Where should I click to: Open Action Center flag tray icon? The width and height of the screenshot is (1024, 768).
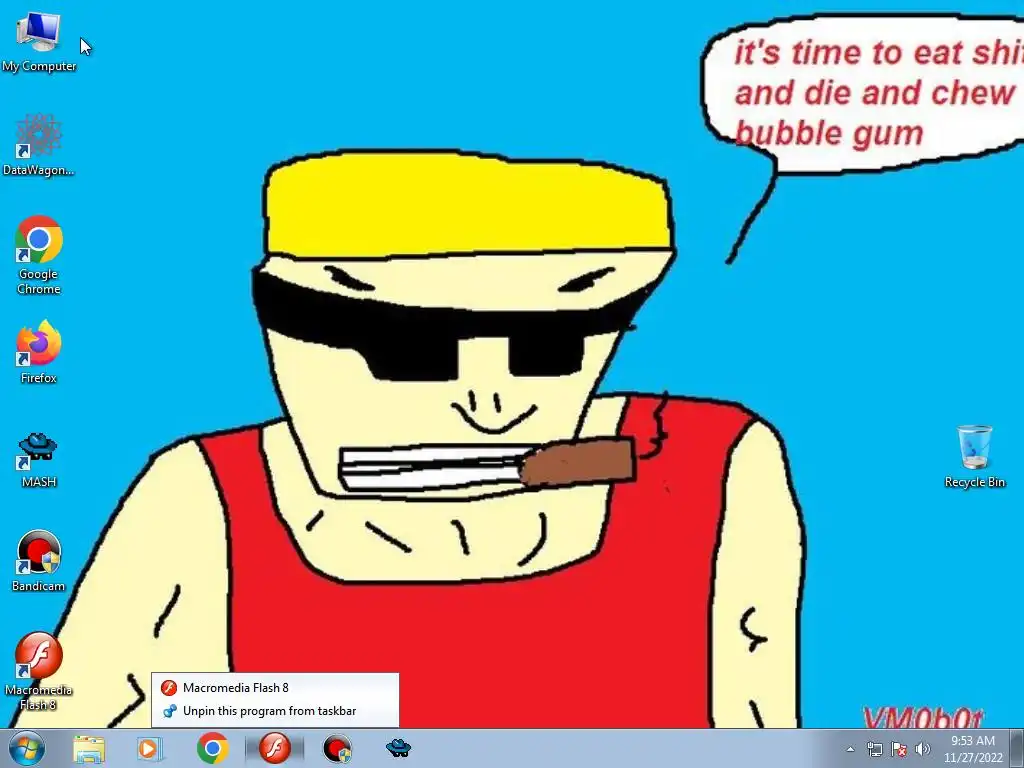point(899,749)
